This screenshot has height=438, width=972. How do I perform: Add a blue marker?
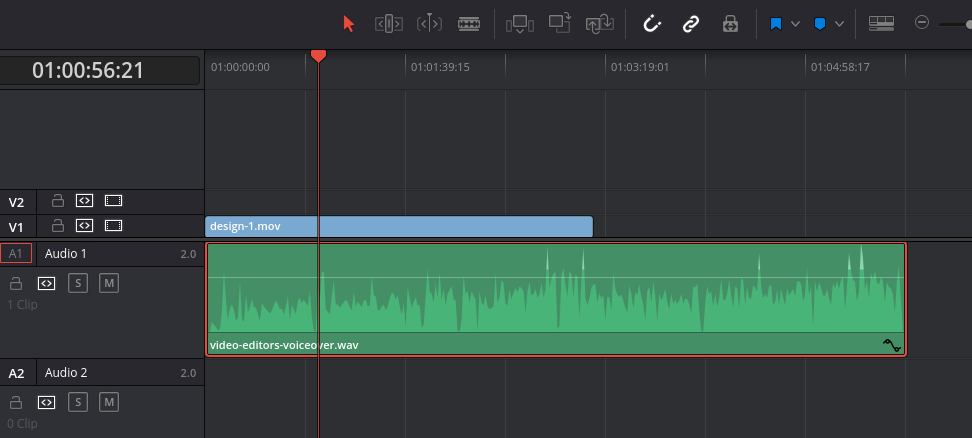click(x=820, y=24)
